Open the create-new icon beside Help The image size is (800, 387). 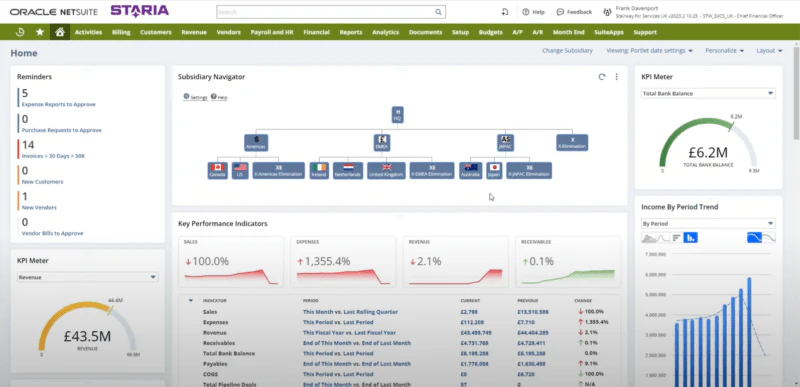(505, 12)
